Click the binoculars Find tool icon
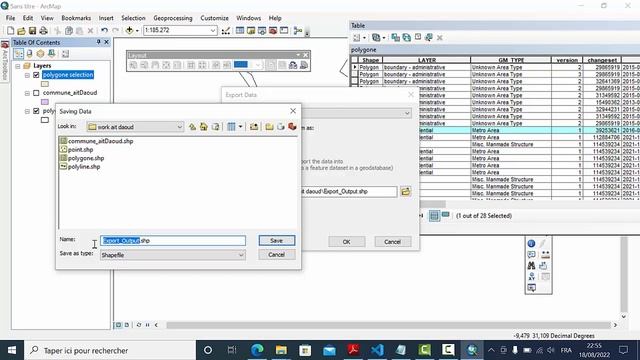640x360 pixels. coord(531,266)
